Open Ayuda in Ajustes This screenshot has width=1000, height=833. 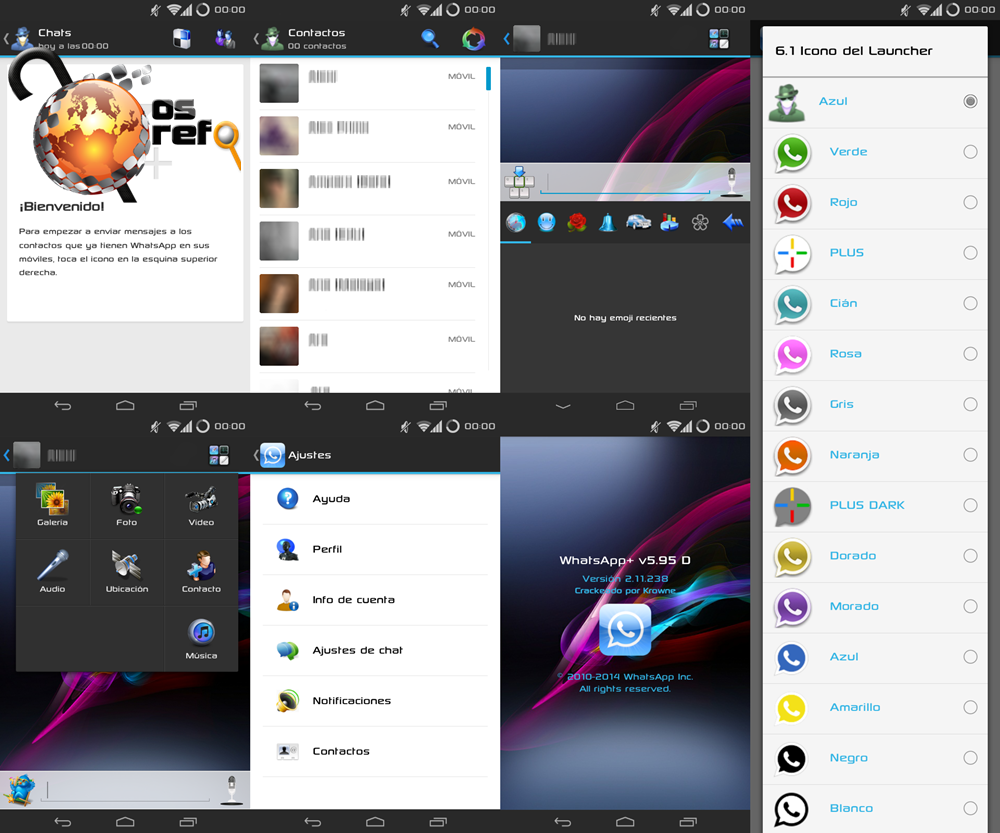(375, 499)
